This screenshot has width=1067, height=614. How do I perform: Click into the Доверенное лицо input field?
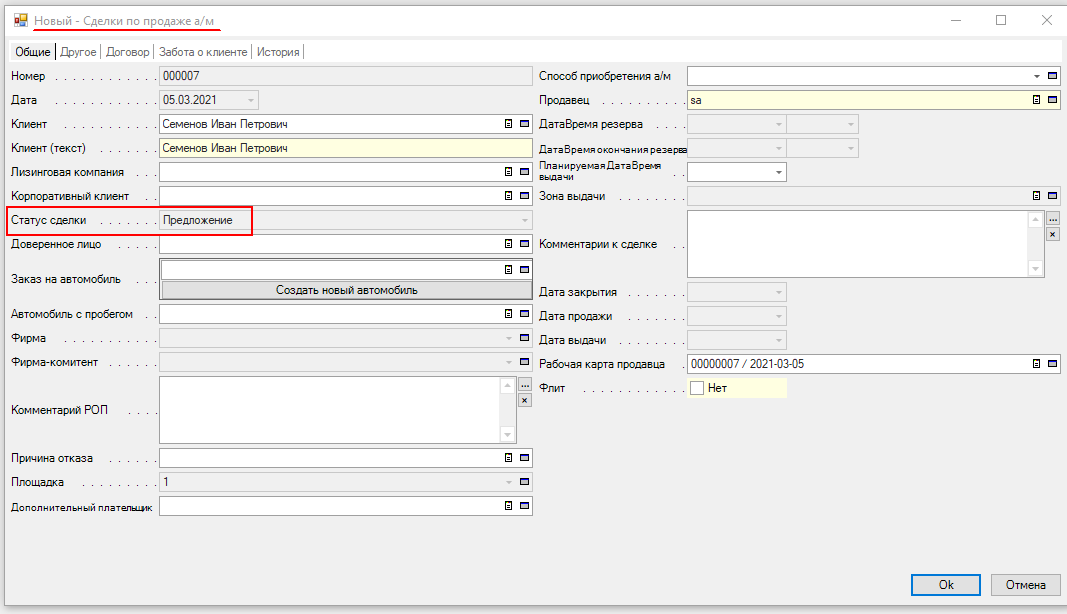tap(330, 243)
